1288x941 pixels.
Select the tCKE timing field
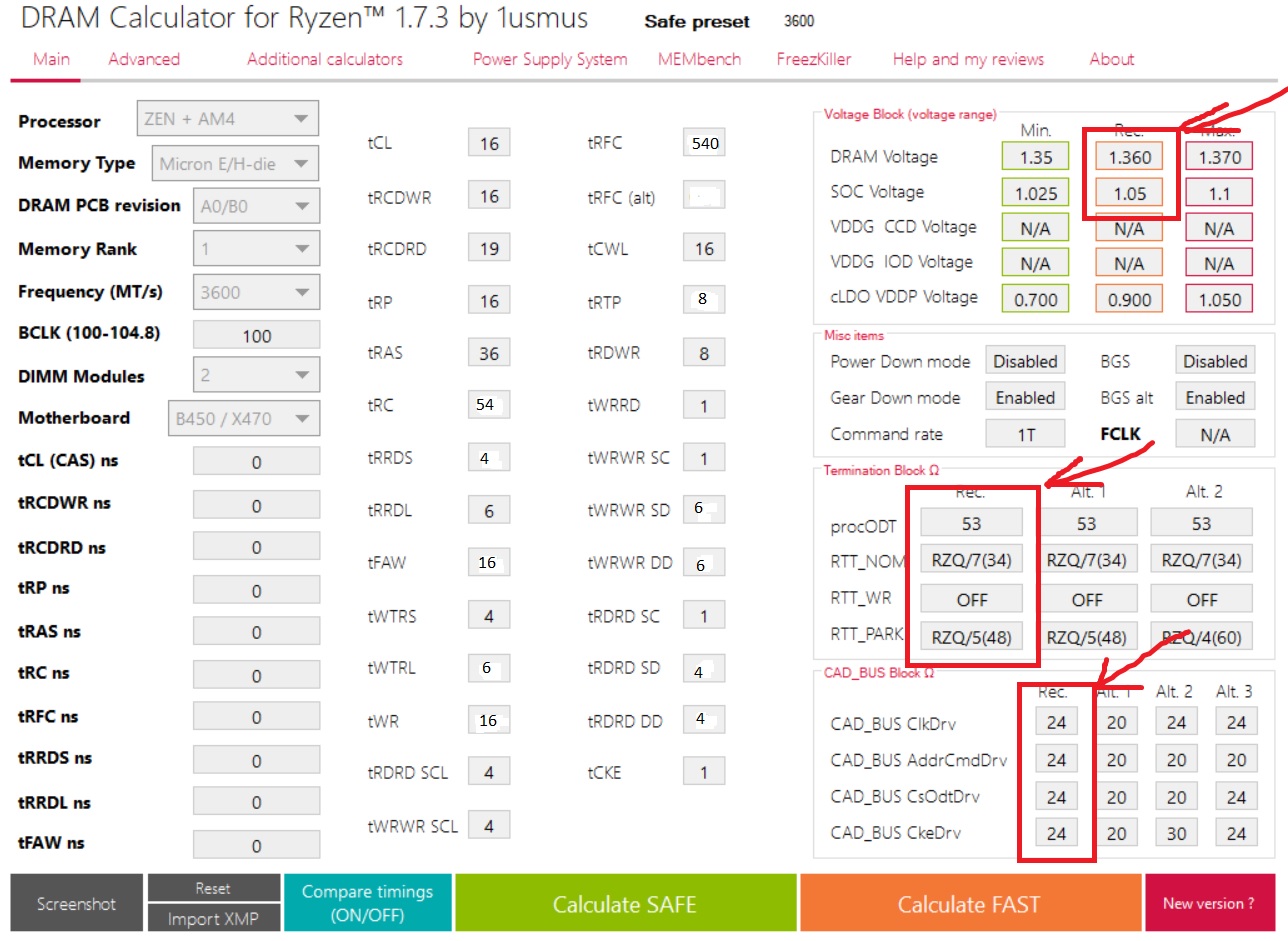point(705,771)
